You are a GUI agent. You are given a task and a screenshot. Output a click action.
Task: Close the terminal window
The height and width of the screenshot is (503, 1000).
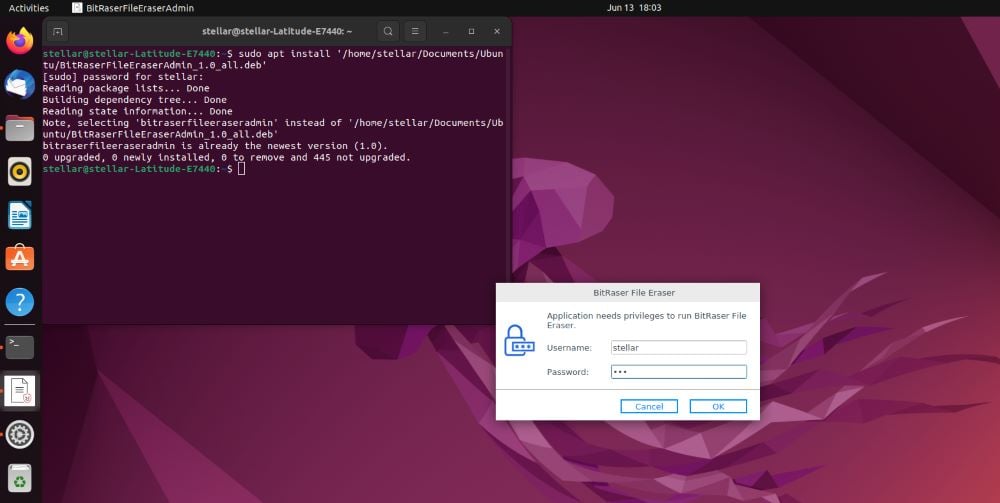coord(497,31)
